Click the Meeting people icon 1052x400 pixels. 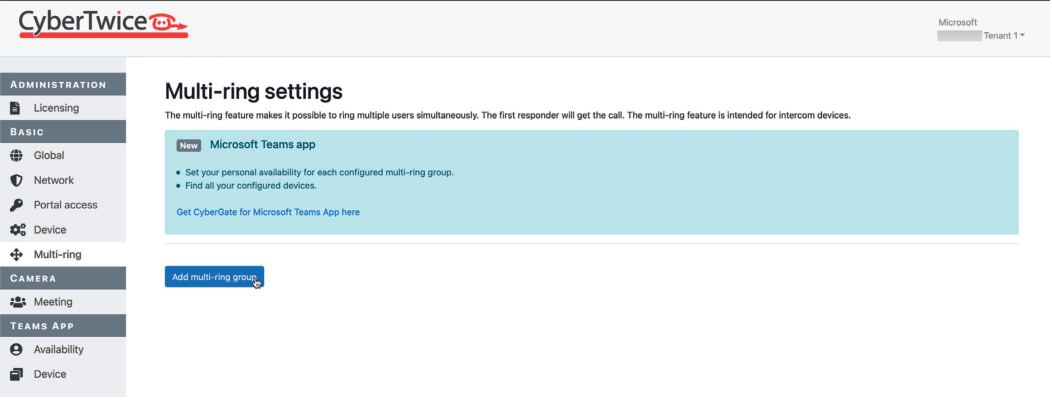tap(17, 303)
